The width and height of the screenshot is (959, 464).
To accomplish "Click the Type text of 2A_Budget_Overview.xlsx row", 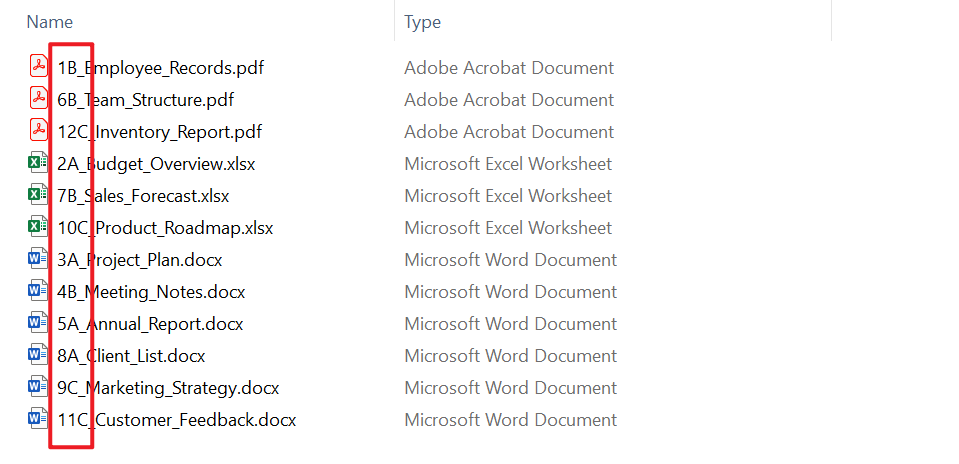I will point(508,164).
